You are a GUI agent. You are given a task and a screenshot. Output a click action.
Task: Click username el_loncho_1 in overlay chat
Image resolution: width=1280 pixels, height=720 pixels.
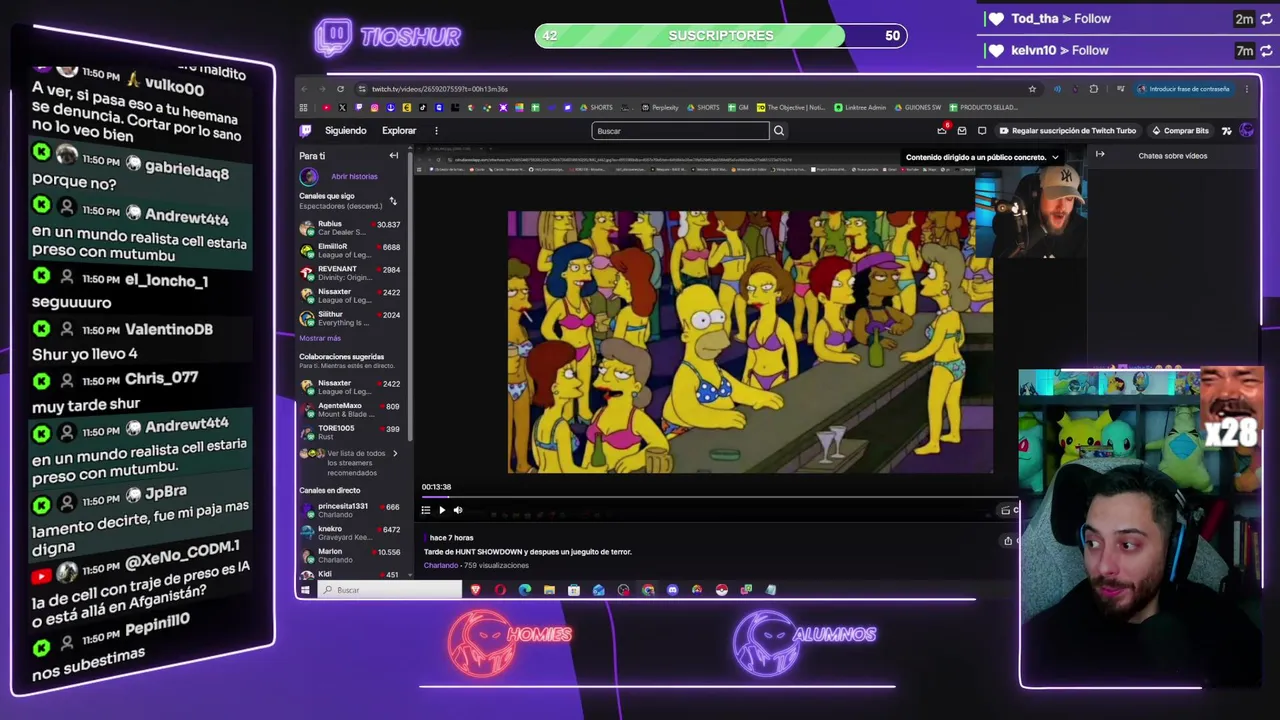[166, 280]
